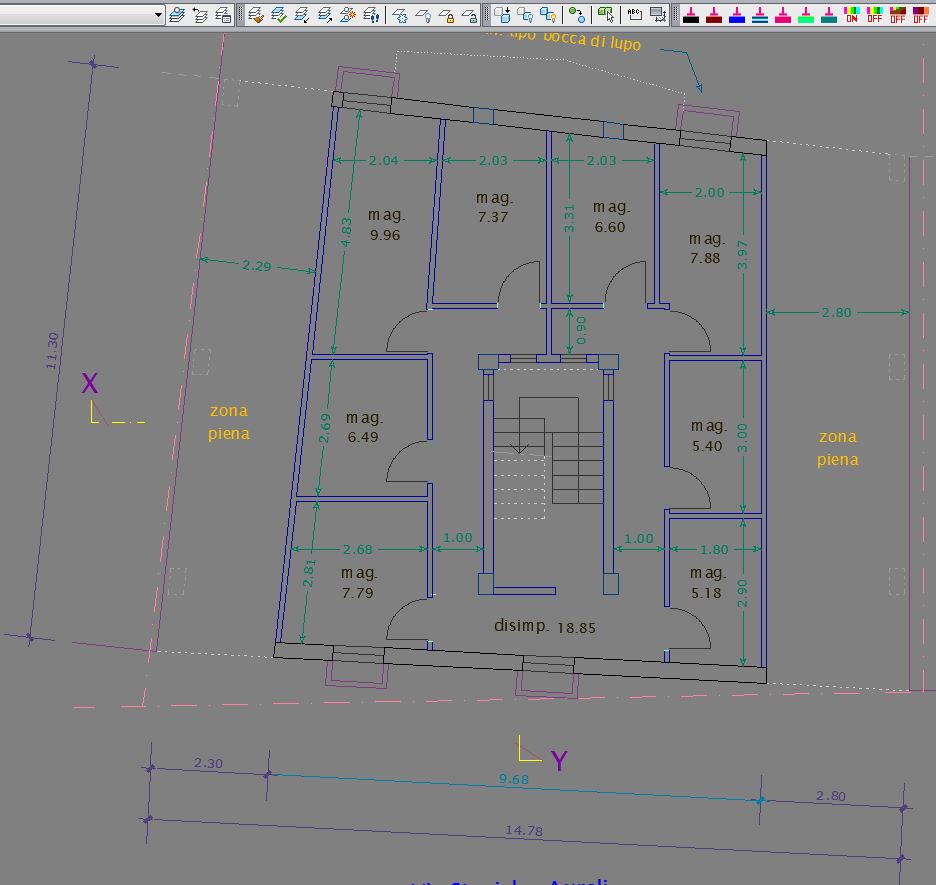This screenshot has width=936, height=885.
Task: Pick the black color brush swatch
Action: (691, 15)
